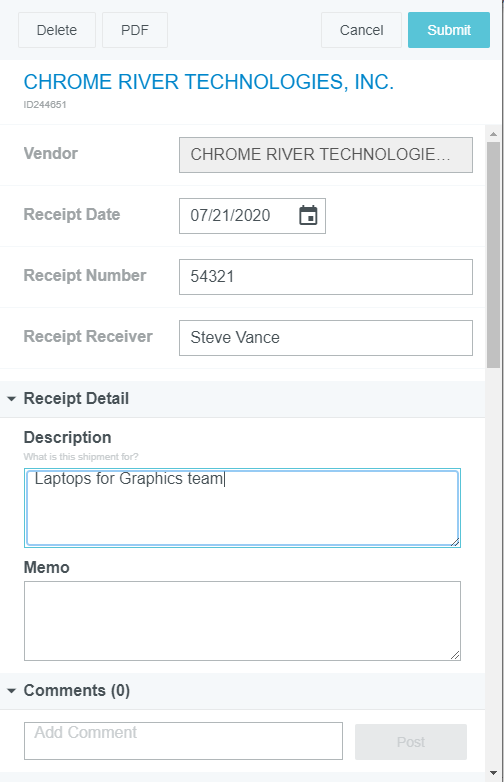
Task: Click the Vendor label
Action: point(50,154)
